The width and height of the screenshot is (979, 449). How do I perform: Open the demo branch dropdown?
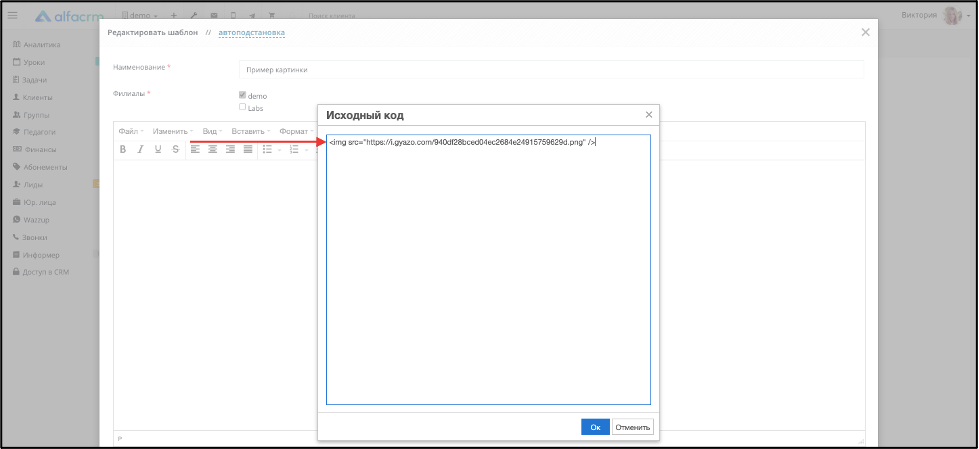pos(139,16)
